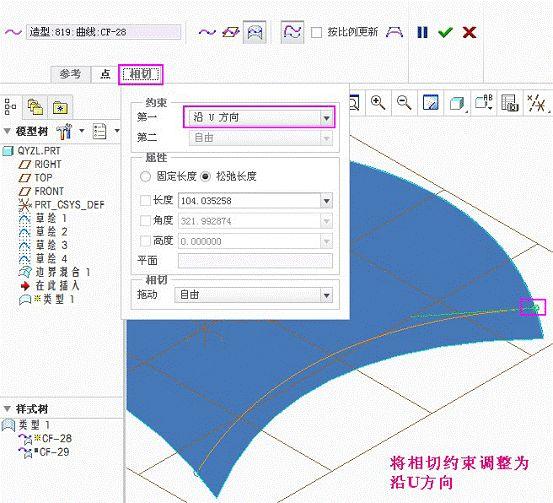Open the model tree show list icon
This screenshot has width=553, height=503.
99,131
